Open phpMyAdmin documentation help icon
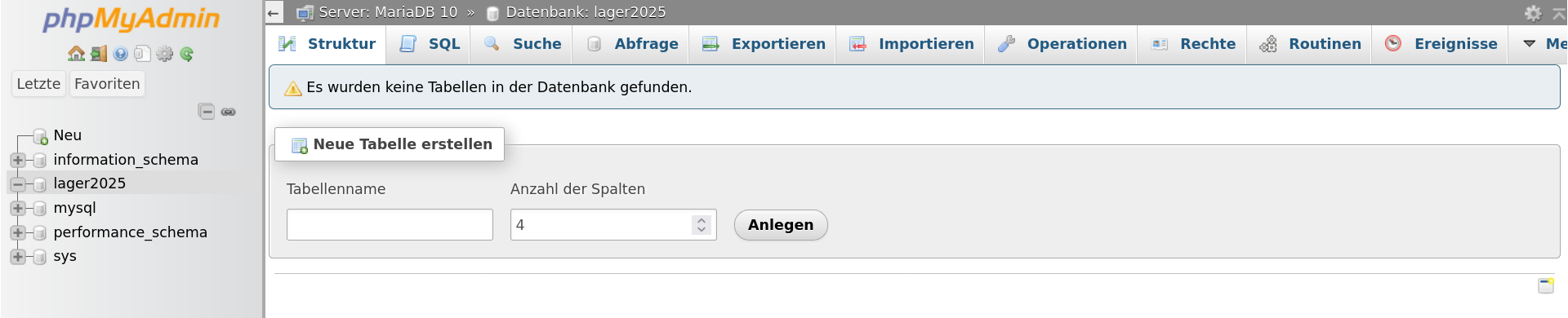Screen dimensions: 1568x318 tap(121, 54)
